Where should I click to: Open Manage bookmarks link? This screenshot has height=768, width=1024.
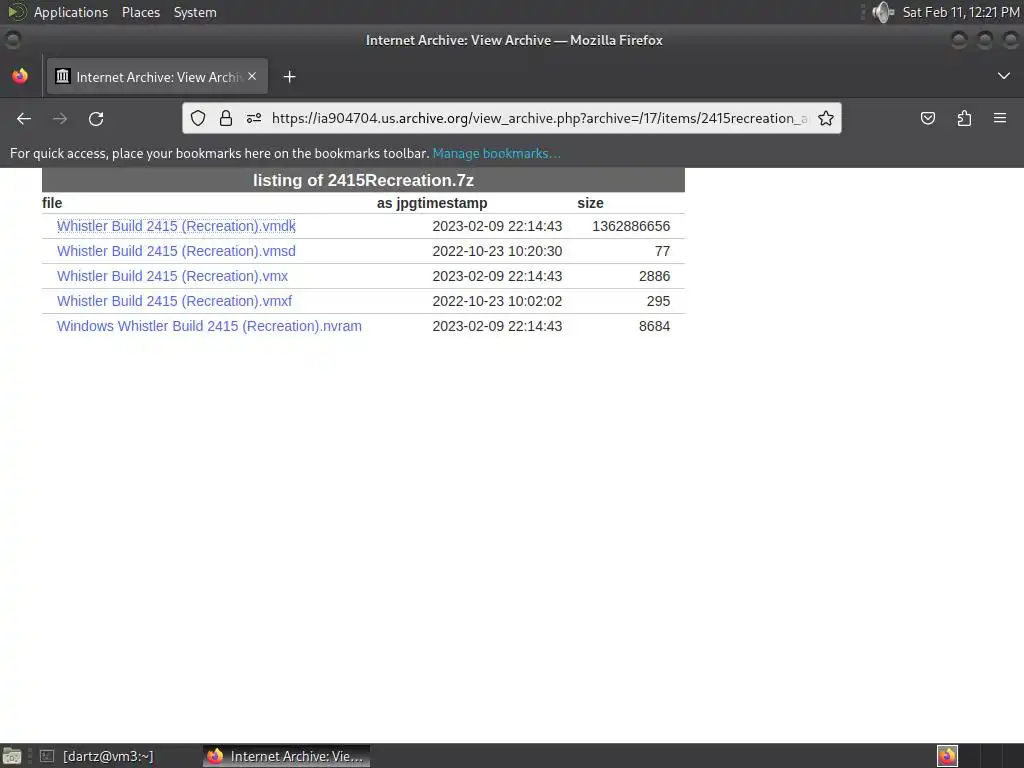tap(496, 153)
